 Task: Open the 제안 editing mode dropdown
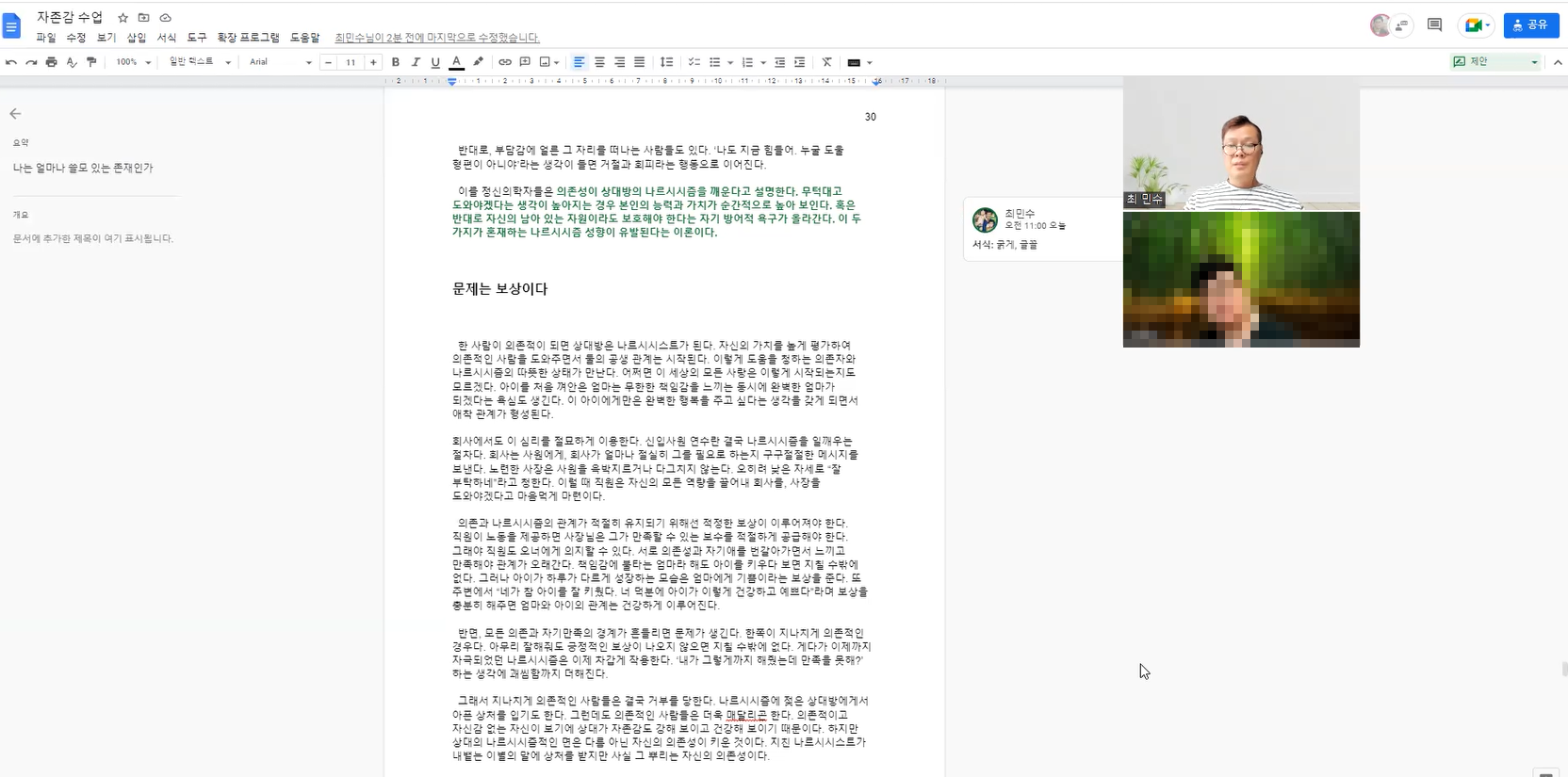(1495, 62)
